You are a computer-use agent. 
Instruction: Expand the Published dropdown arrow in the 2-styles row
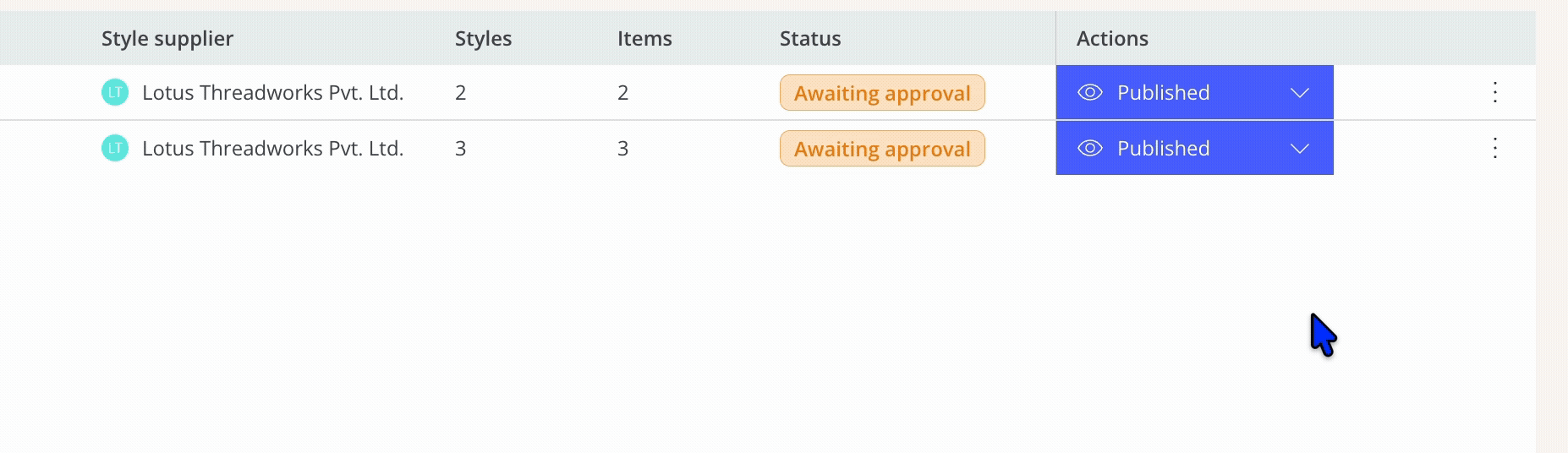click(x=1300, y=92)
